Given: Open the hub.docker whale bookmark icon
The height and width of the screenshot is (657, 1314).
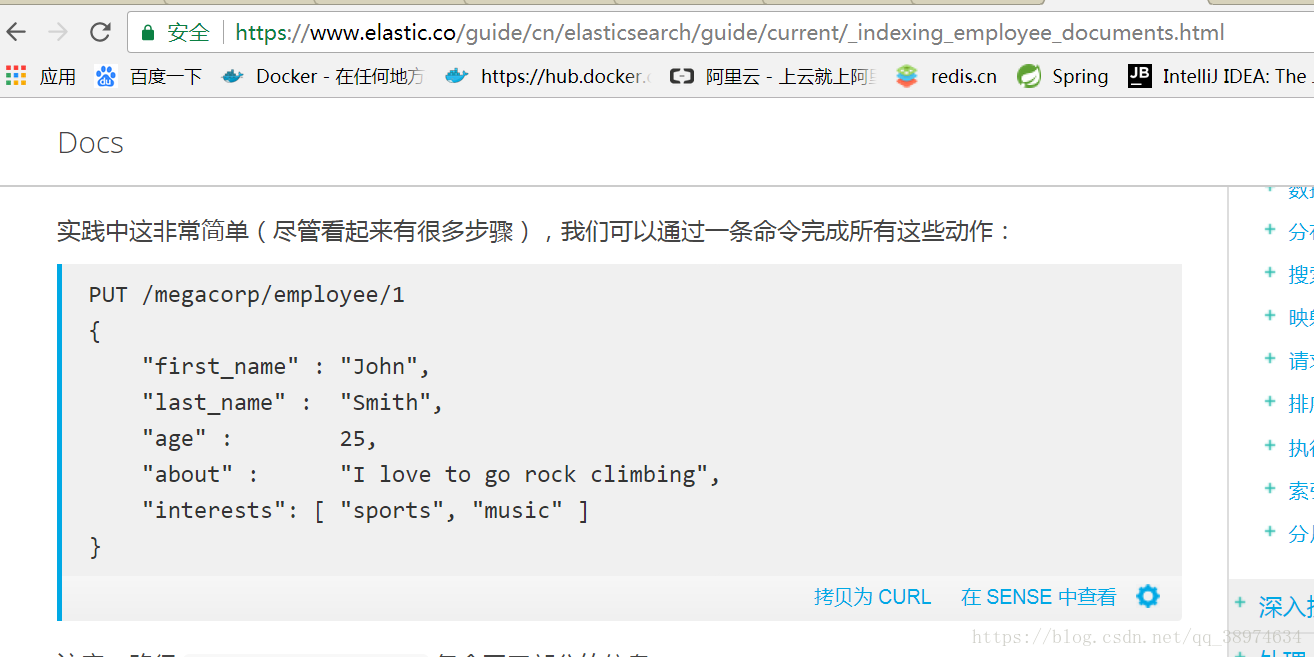Looking at the screenshot, I should point(456,76).
